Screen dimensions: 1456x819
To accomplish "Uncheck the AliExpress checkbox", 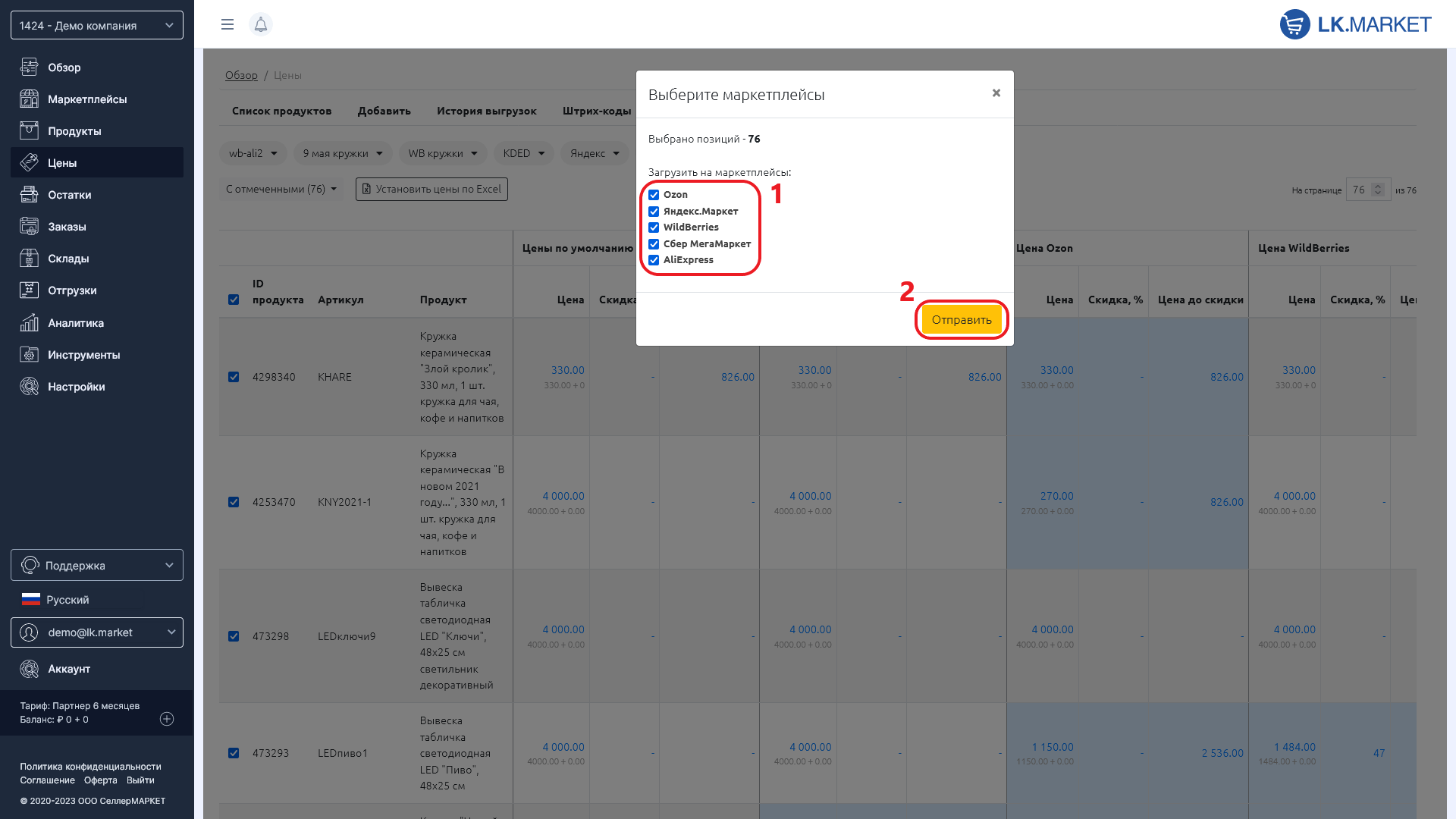I will coord(654,260).
